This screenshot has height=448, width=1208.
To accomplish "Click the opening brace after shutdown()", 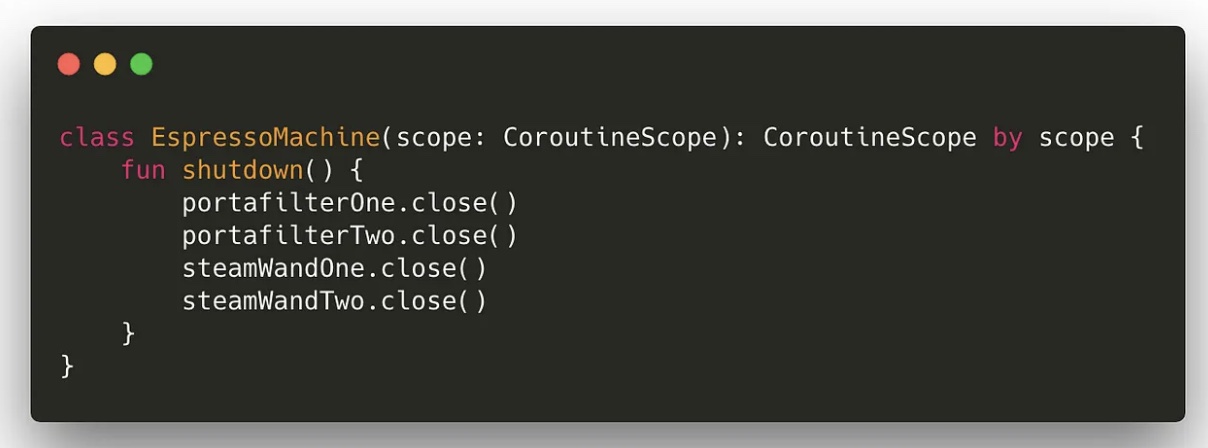I will 358,170.
